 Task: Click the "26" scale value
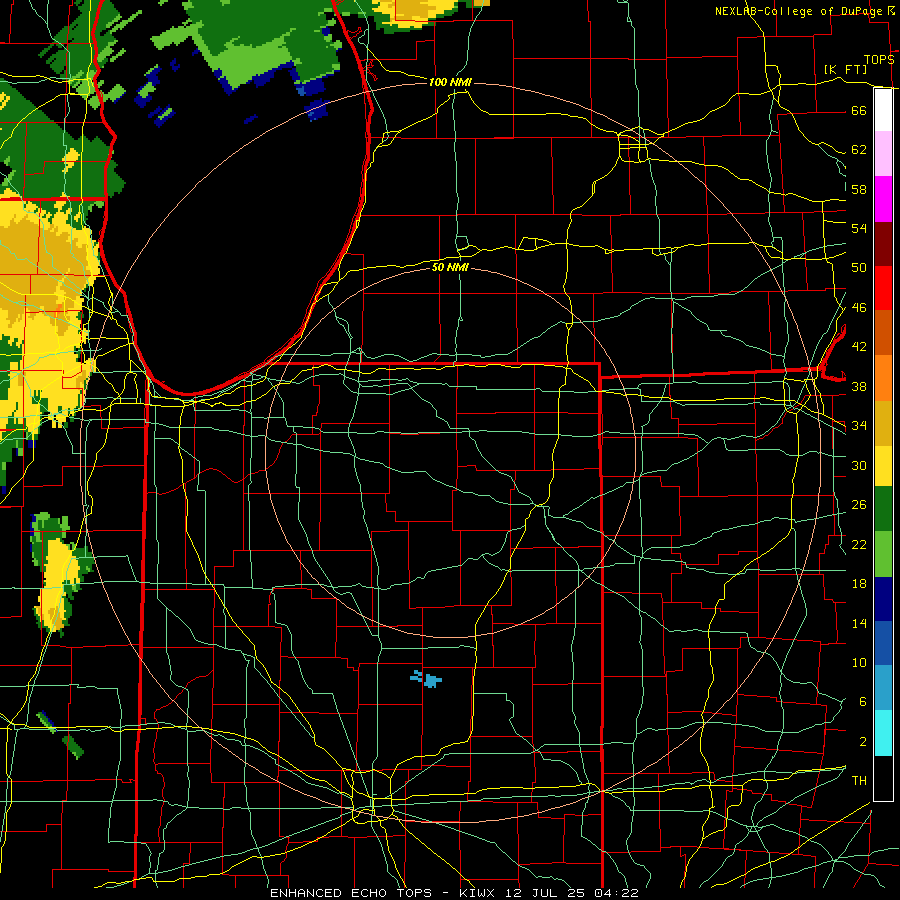pos(859,505)
